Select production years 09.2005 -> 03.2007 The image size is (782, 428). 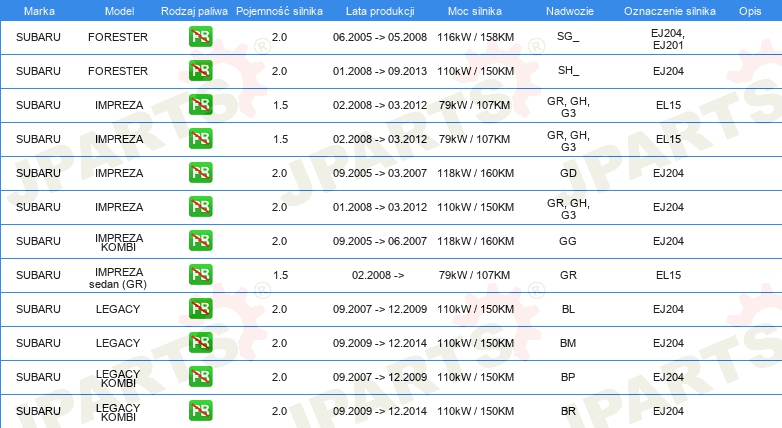click(380, 173)
